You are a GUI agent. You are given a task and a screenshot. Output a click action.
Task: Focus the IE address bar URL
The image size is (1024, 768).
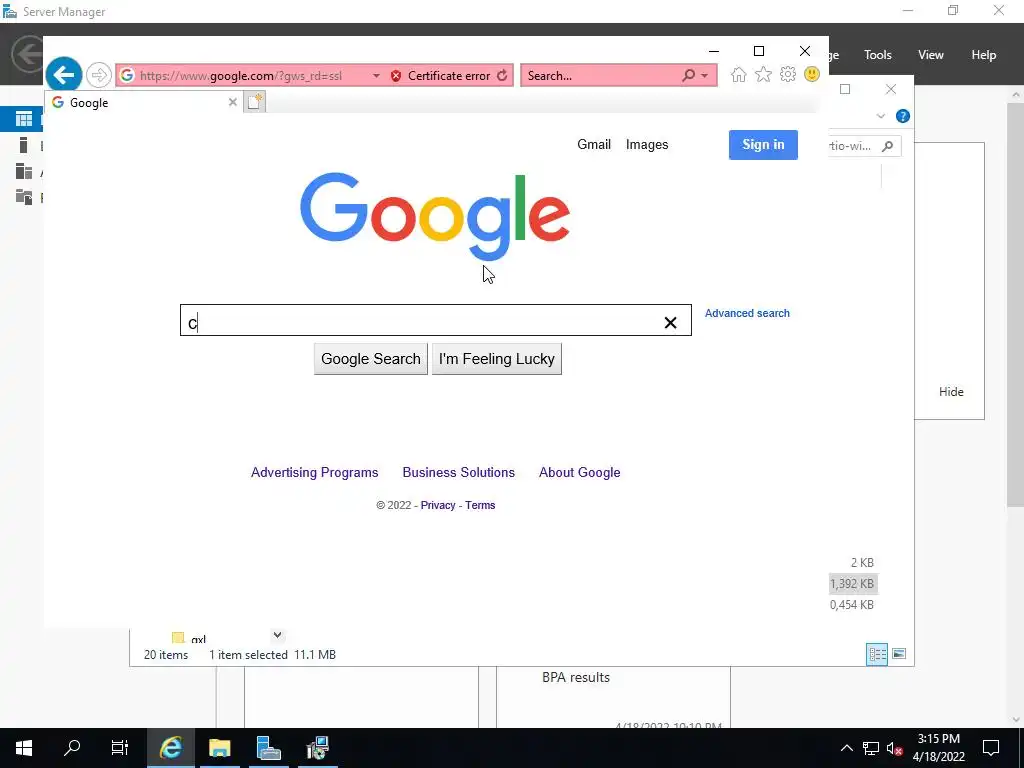pos(242,76)
